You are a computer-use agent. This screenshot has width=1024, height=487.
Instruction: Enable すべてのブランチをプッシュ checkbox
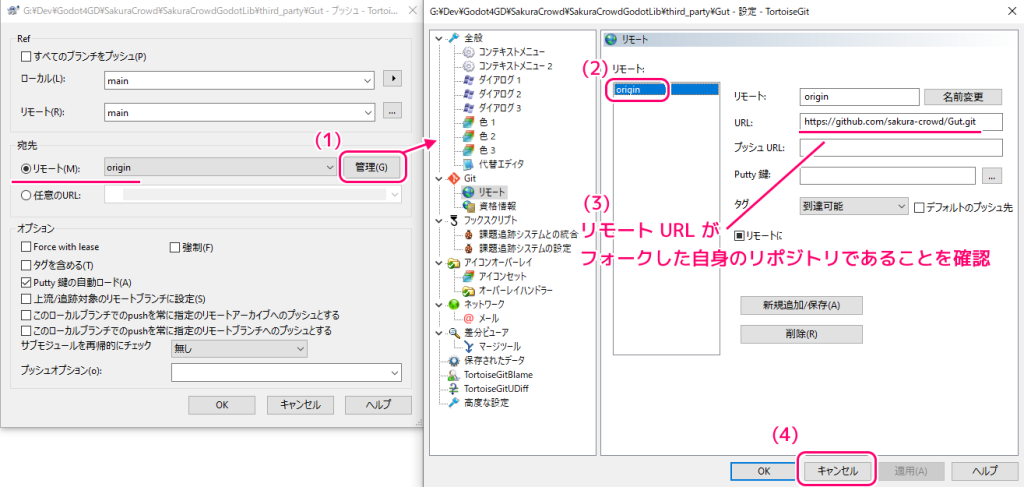coord(25,56)
